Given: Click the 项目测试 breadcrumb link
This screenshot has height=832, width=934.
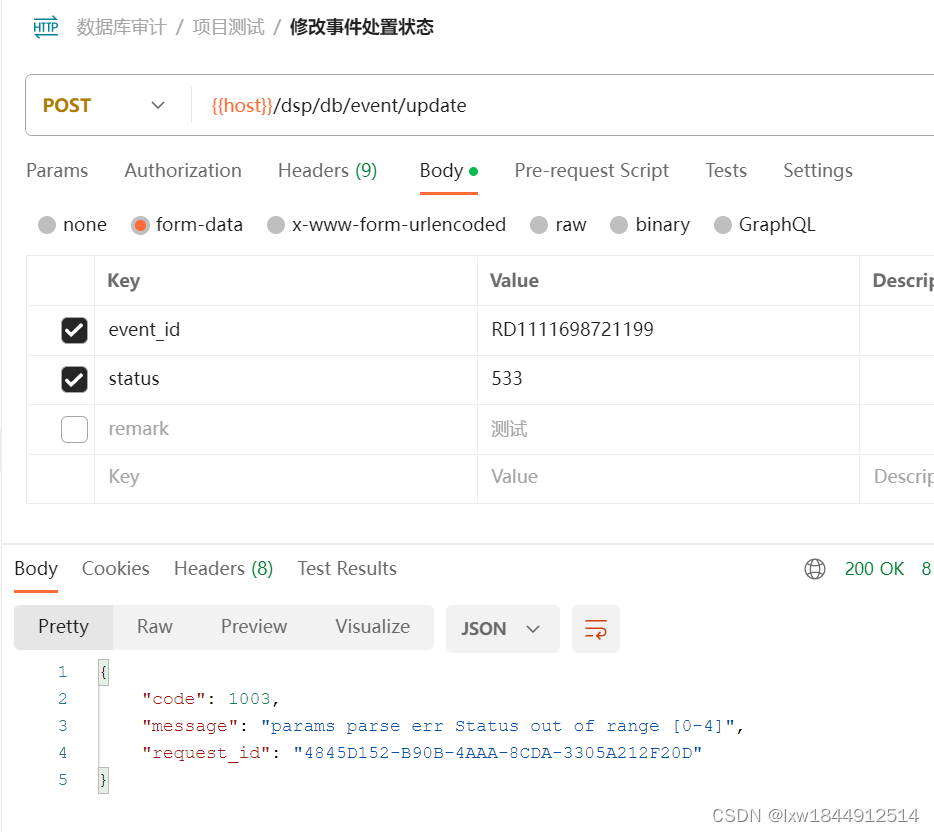Looking at the screenshot, I should 228,27.
